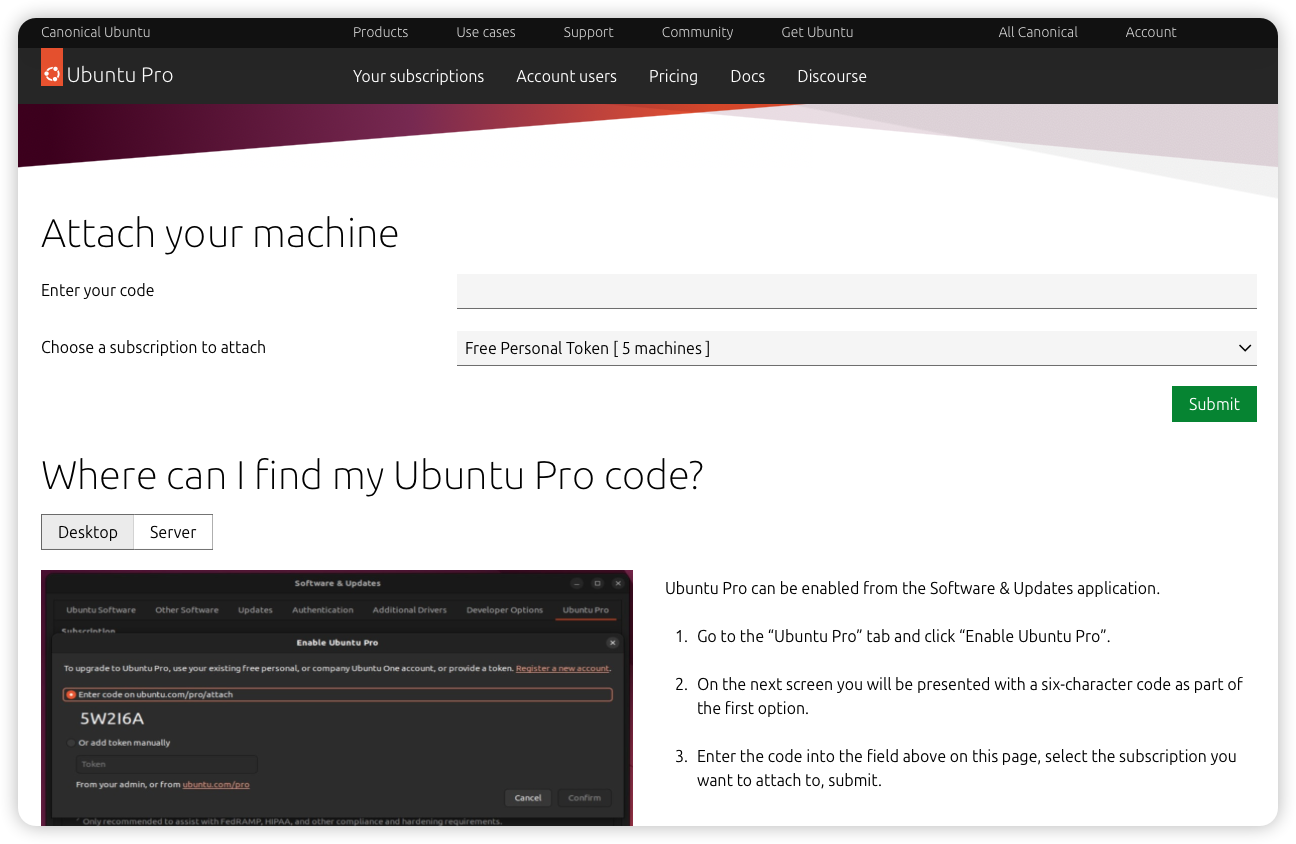Select the Desktop tab
This screenshot has height=844, width=1296.
click(x=88, y=532)
